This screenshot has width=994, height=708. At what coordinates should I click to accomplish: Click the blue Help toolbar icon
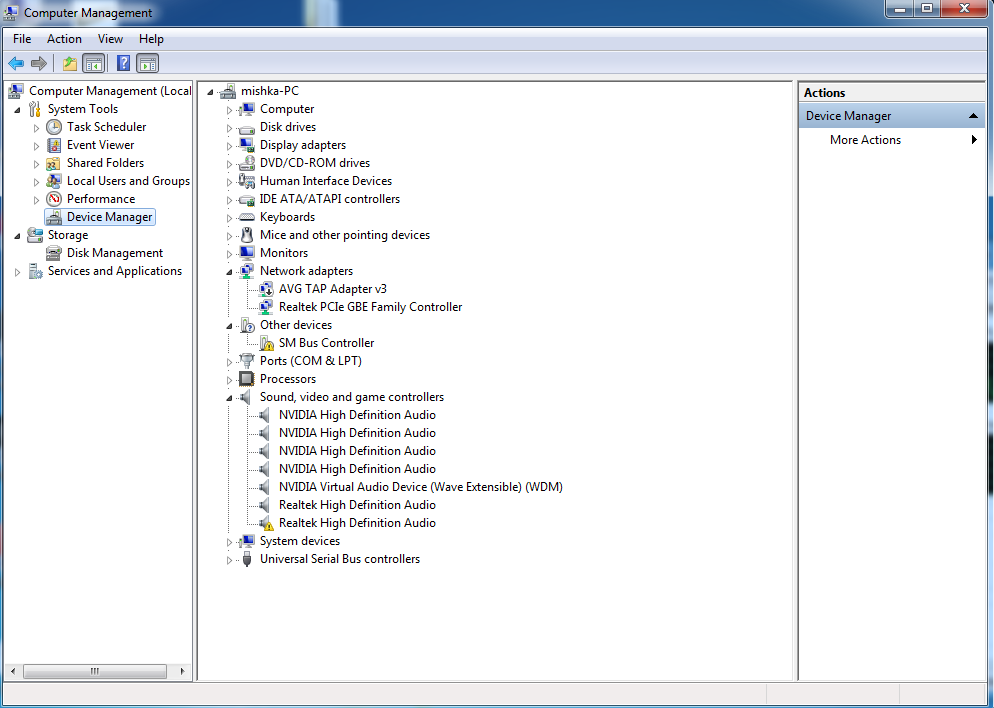coord(123,64)
